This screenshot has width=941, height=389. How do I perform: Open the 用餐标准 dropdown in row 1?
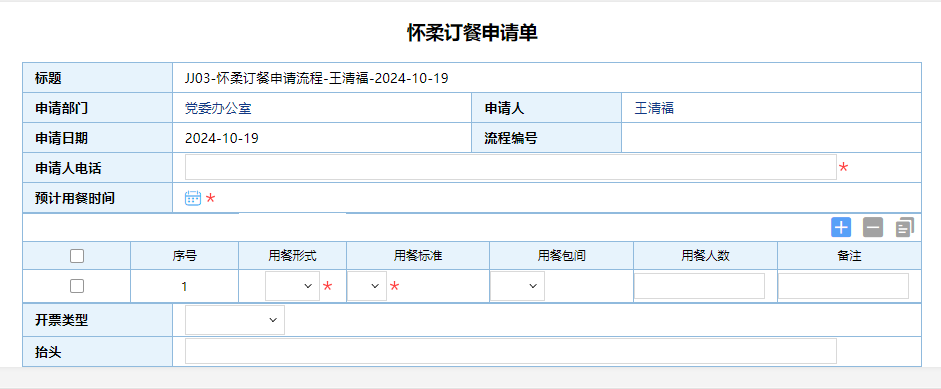[367, 286]
